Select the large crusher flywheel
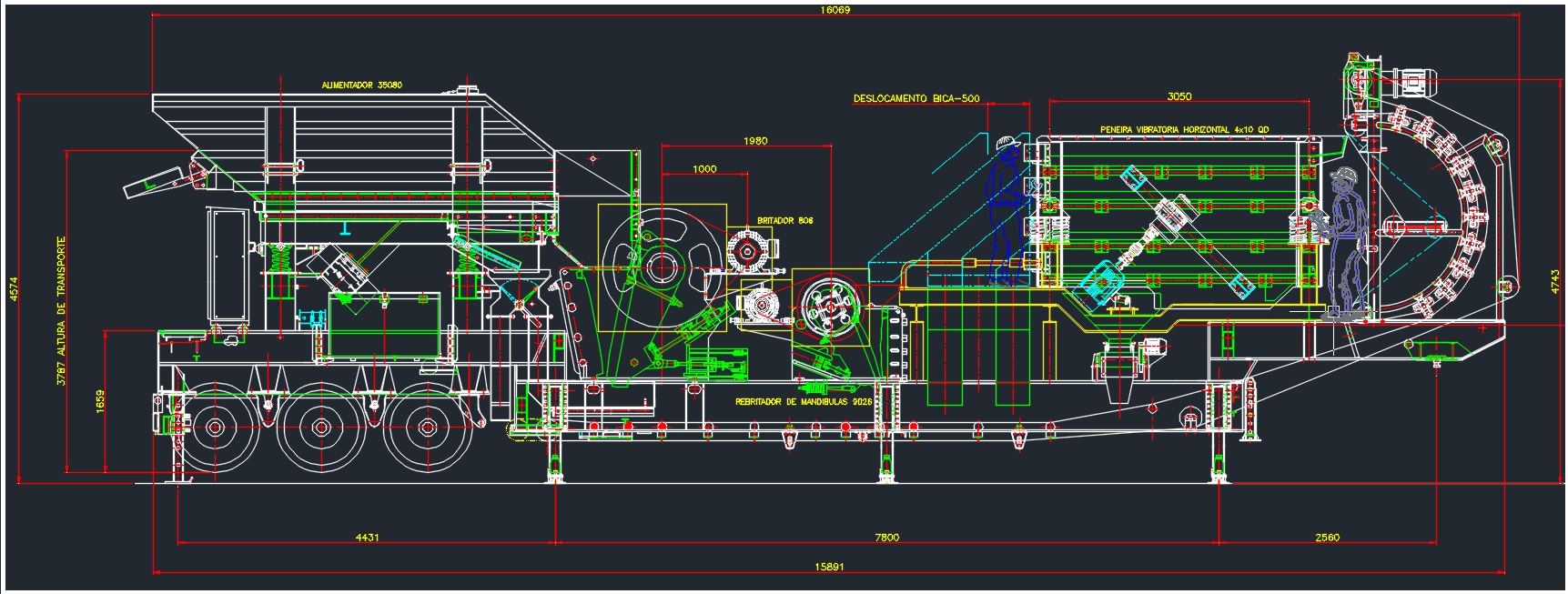 point(662,266)
